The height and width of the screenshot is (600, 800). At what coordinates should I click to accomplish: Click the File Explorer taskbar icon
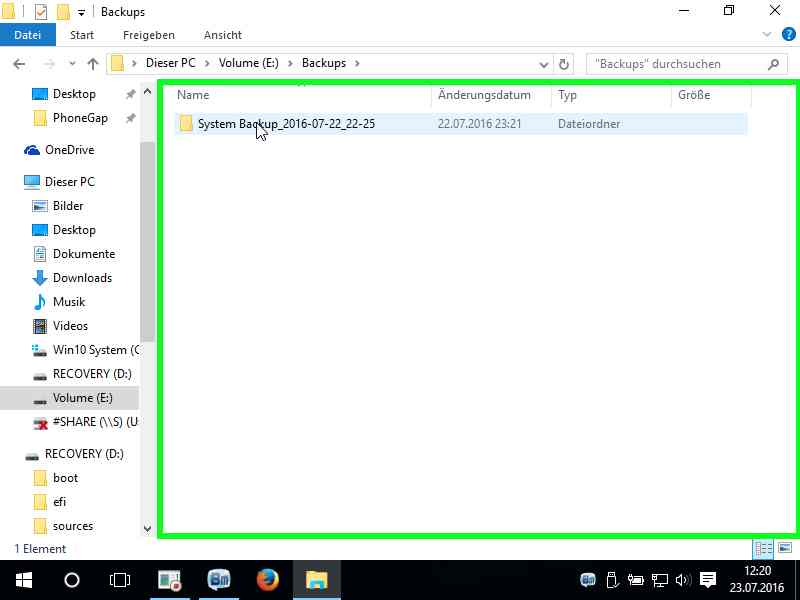[x=316, y=580]
